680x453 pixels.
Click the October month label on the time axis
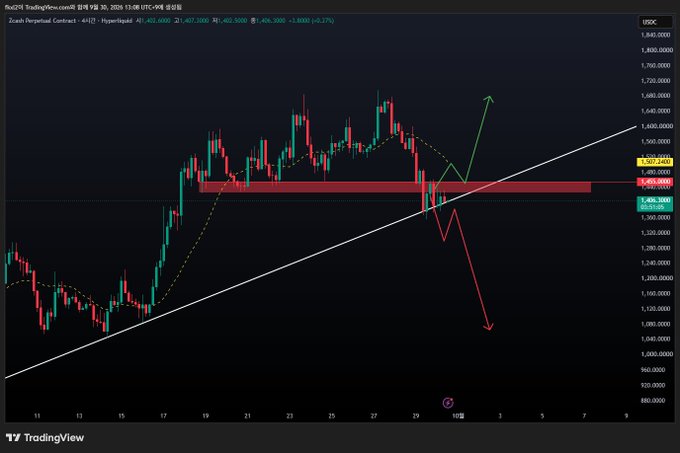pyautogui.click(x=458, y=416)
